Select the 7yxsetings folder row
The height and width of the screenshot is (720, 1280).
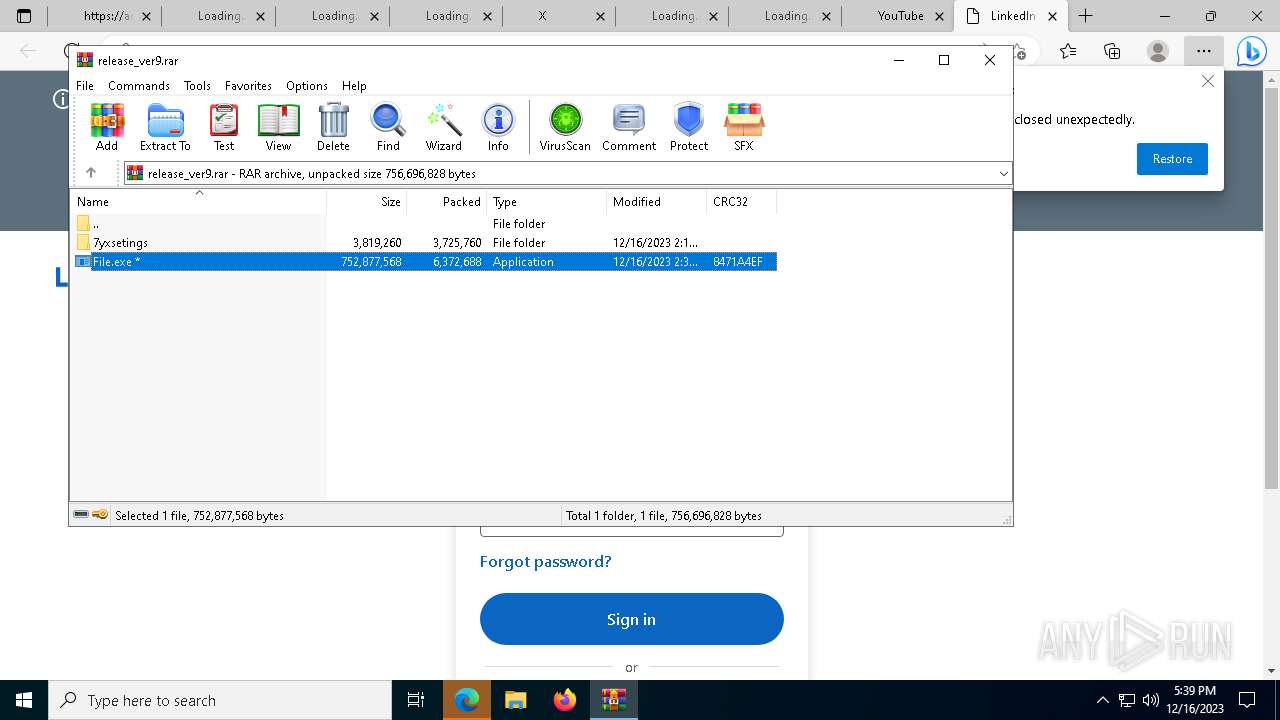coord(424,243)
